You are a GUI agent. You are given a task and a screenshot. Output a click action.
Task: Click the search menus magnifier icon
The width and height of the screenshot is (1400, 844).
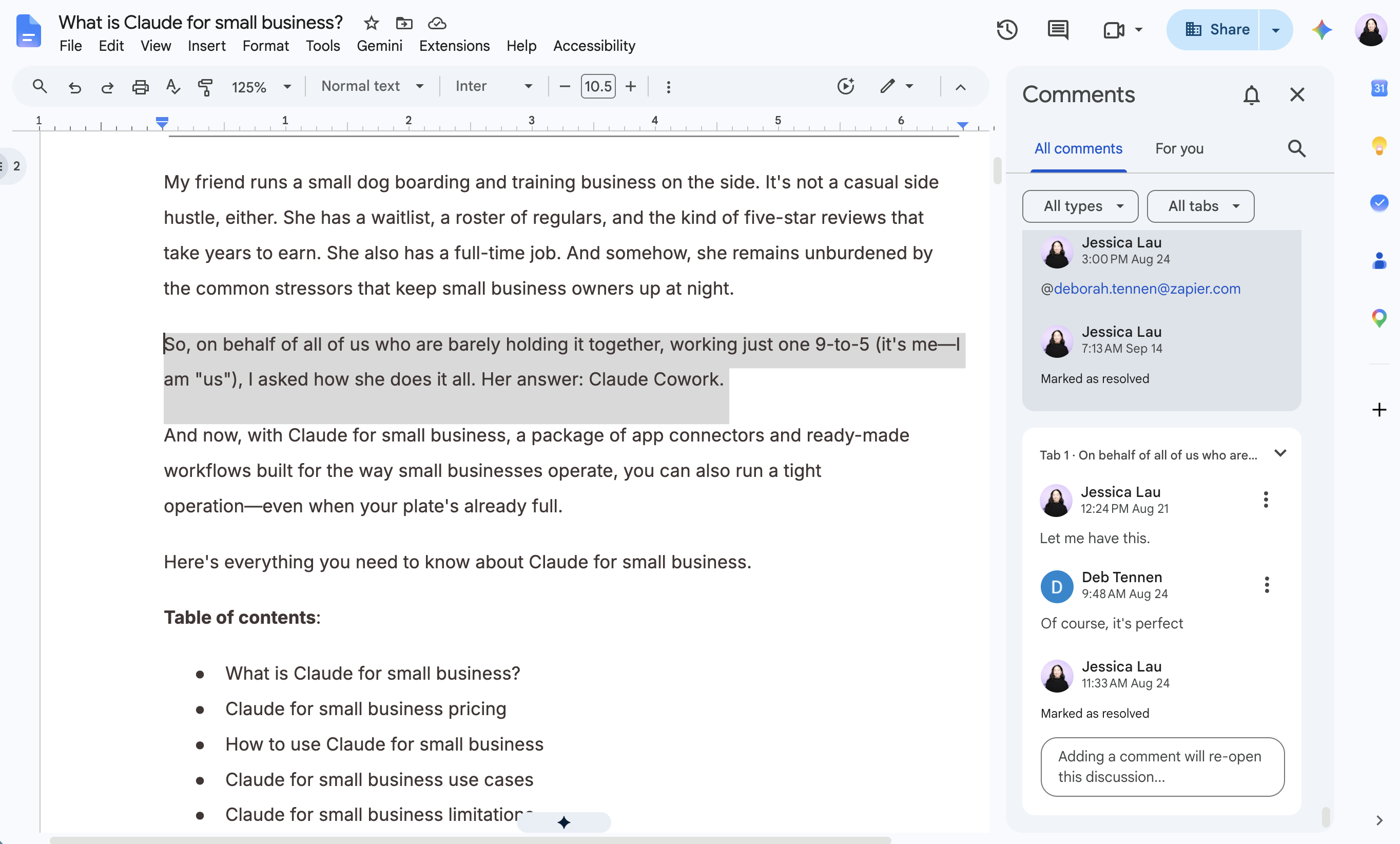point(39,86)
